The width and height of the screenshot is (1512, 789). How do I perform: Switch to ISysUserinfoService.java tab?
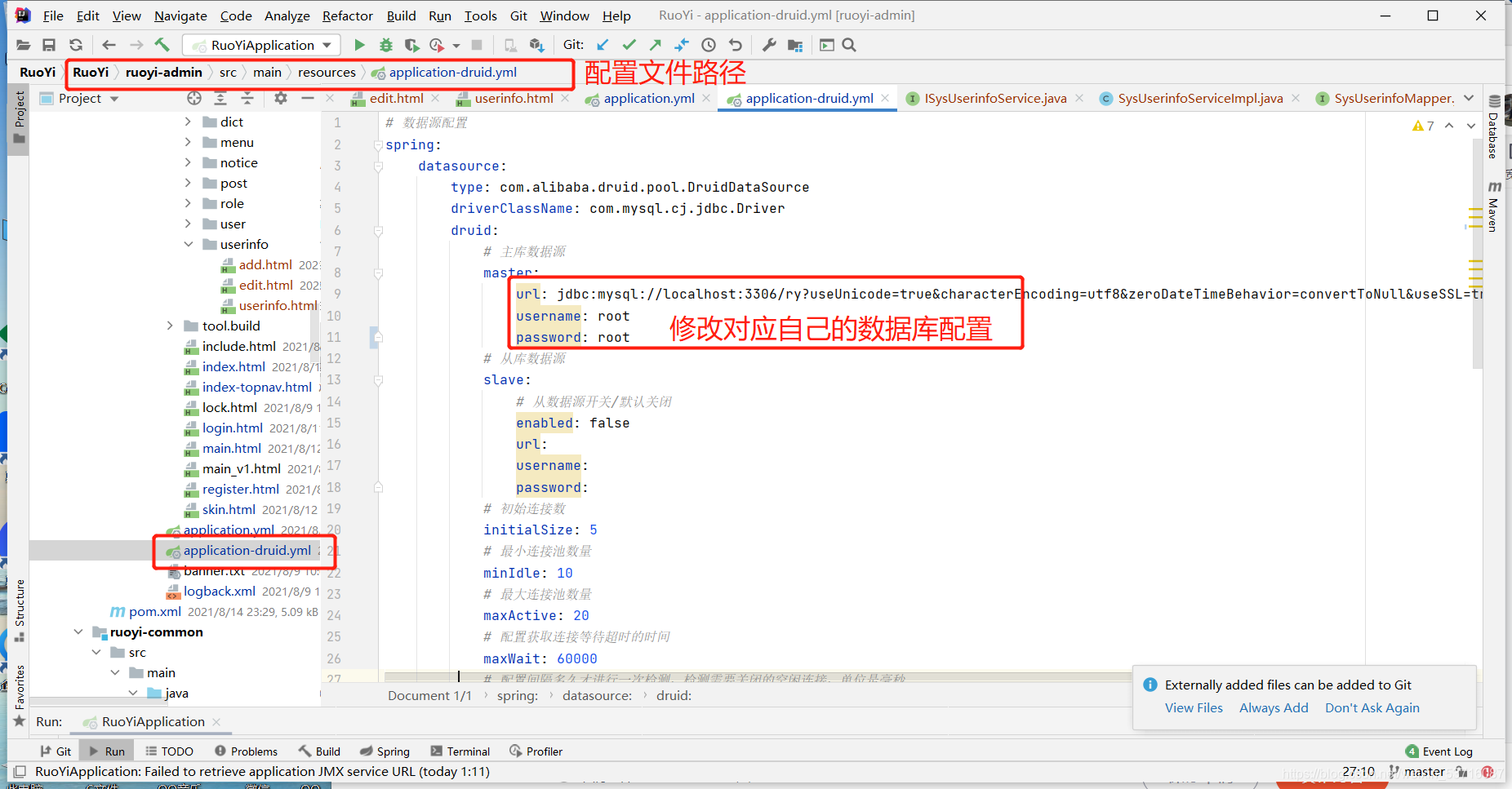995,98
